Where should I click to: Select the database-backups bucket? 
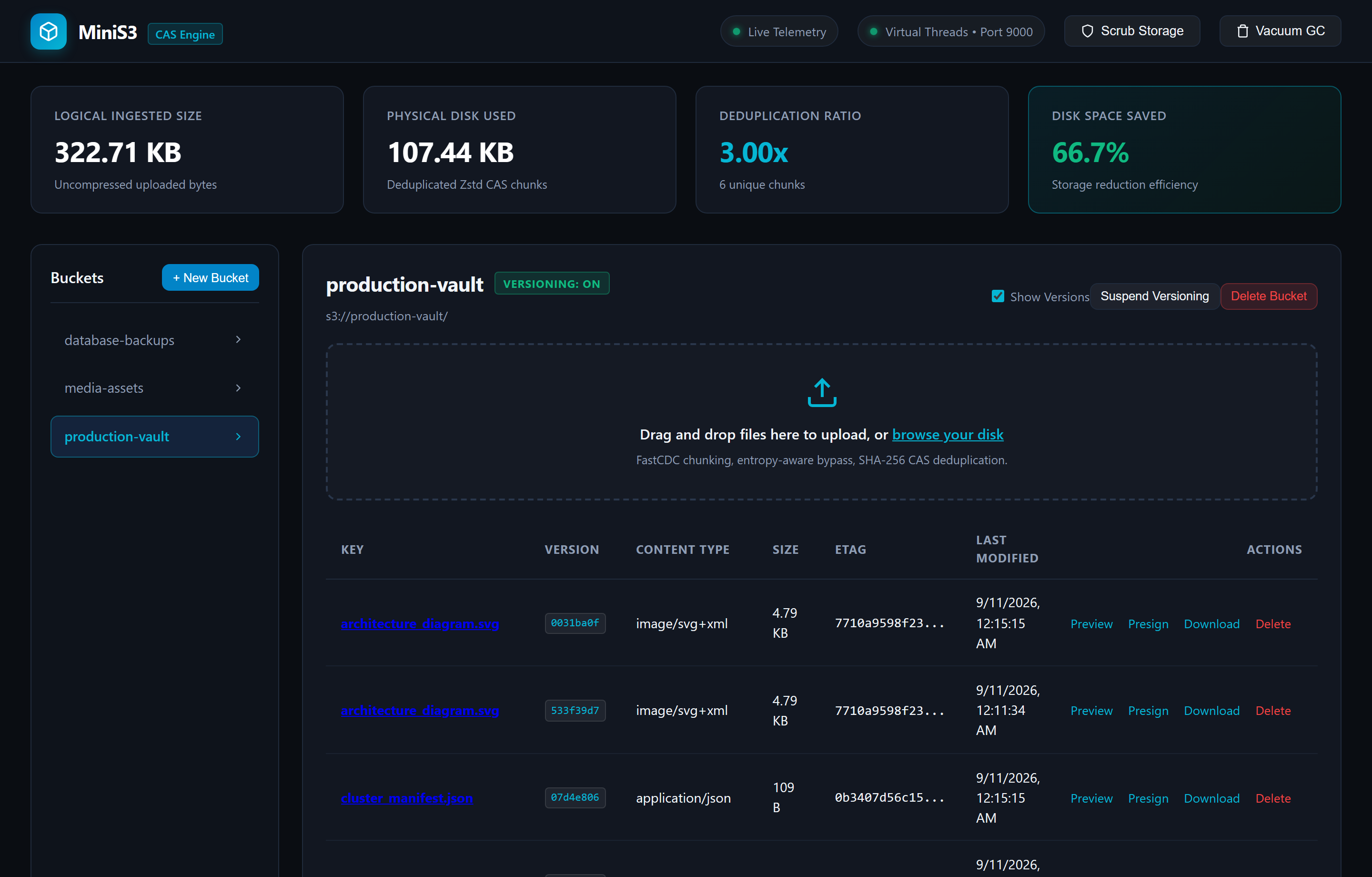point(154,340)
